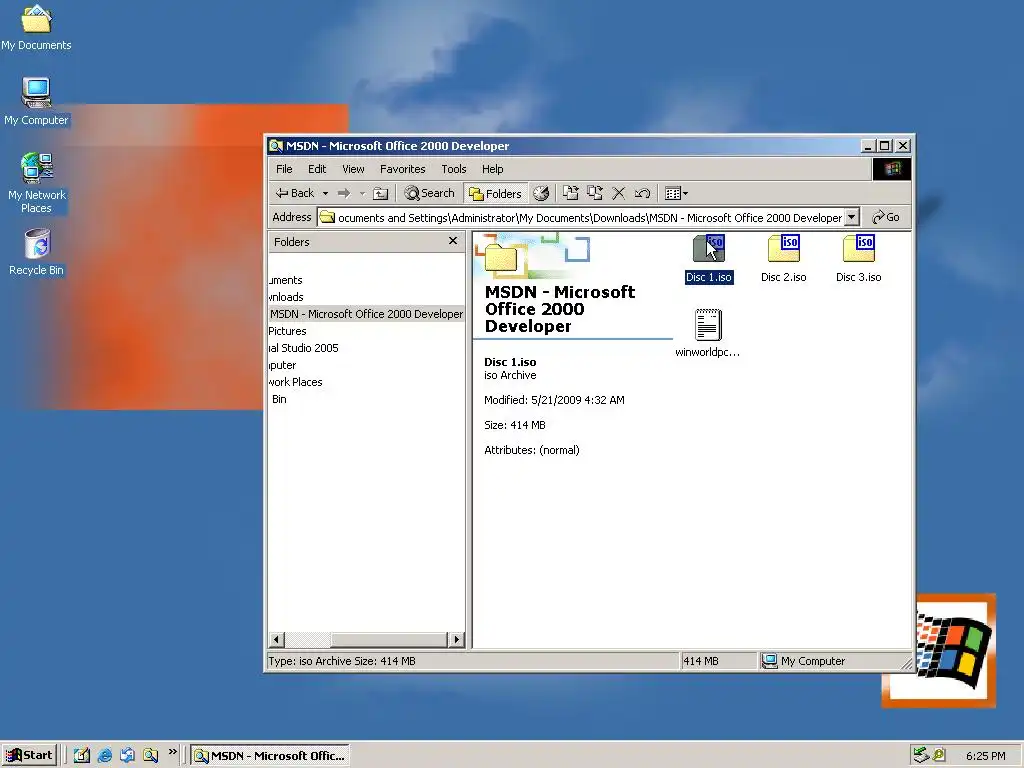This screenshot has width=1024, height=768.
Task: Maximize the MSDN Explorer window
Action: (x=885, y=146)
